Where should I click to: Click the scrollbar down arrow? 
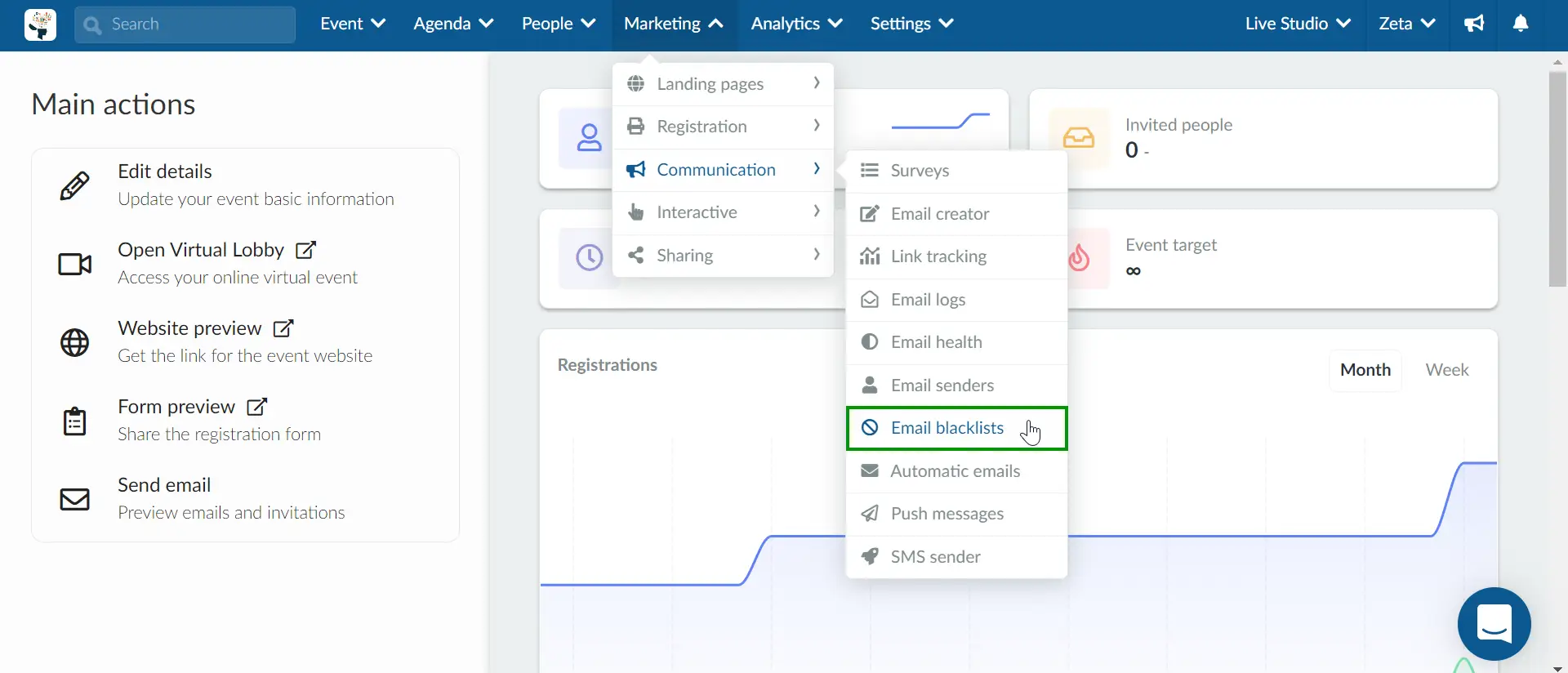pos(1557,667)
